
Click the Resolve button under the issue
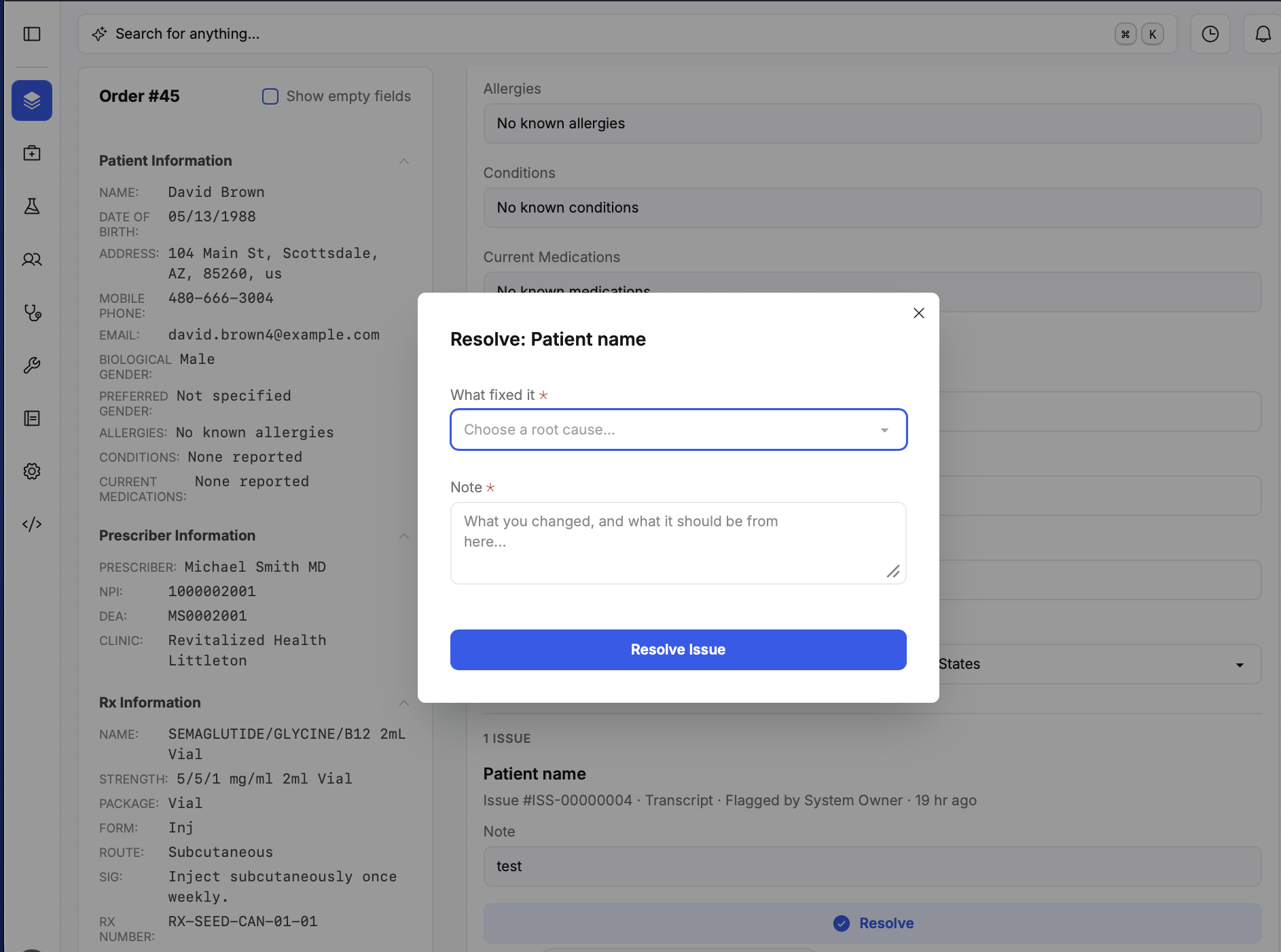coord(872,923)
